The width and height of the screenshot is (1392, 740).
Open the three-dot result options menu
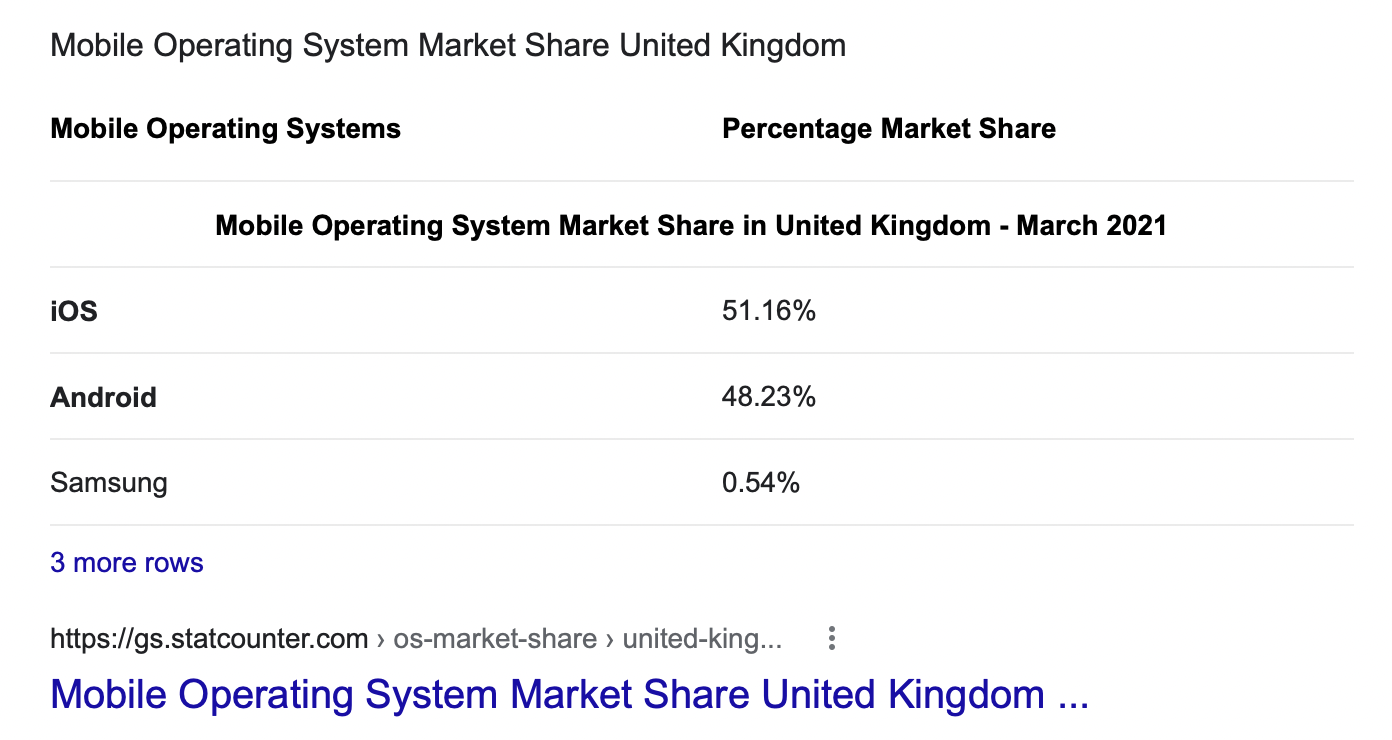pyautogui.click(x=831, y=639)
